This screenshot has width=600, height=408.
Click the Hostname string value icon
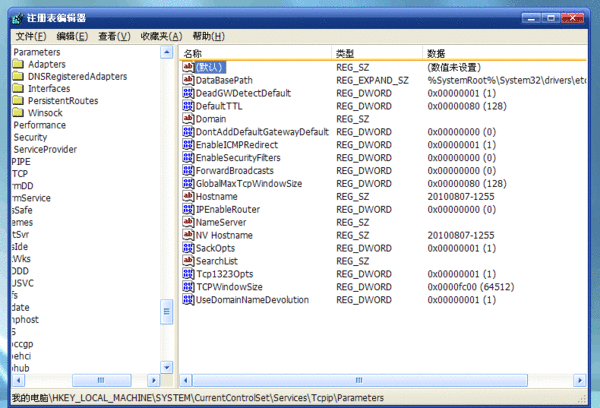click(x=188, y=196)
